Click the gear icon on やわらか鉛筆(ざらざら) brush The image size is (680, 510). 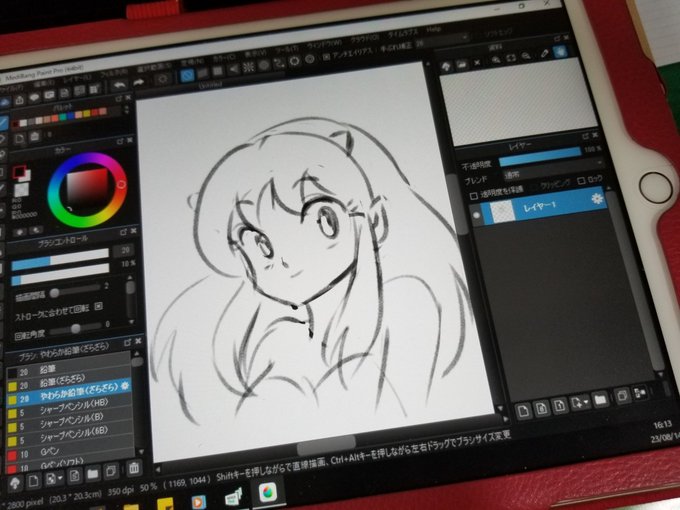pos(125,385)
